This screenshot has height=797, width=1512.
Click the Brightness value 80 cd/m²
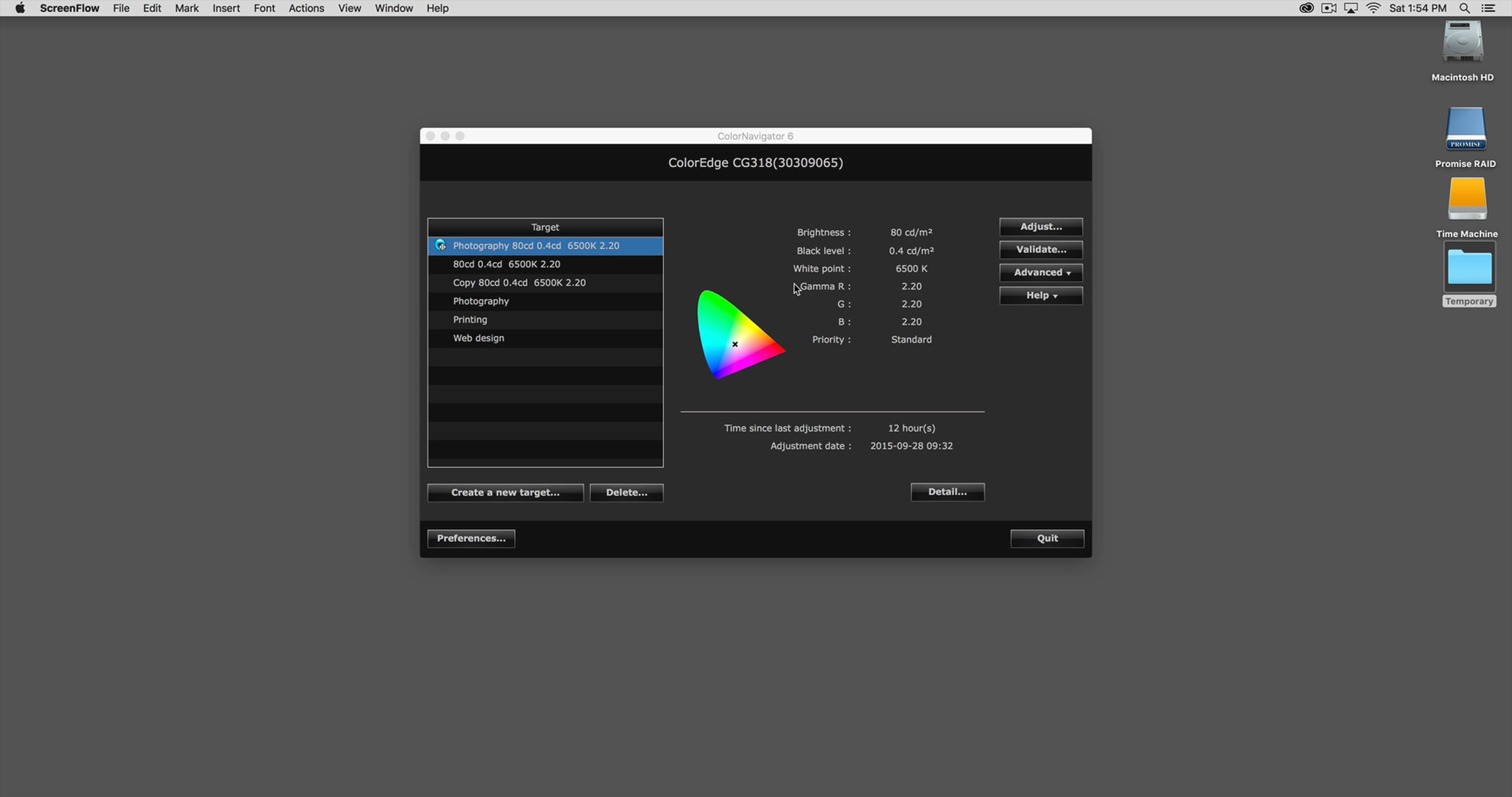pos(911,232)
